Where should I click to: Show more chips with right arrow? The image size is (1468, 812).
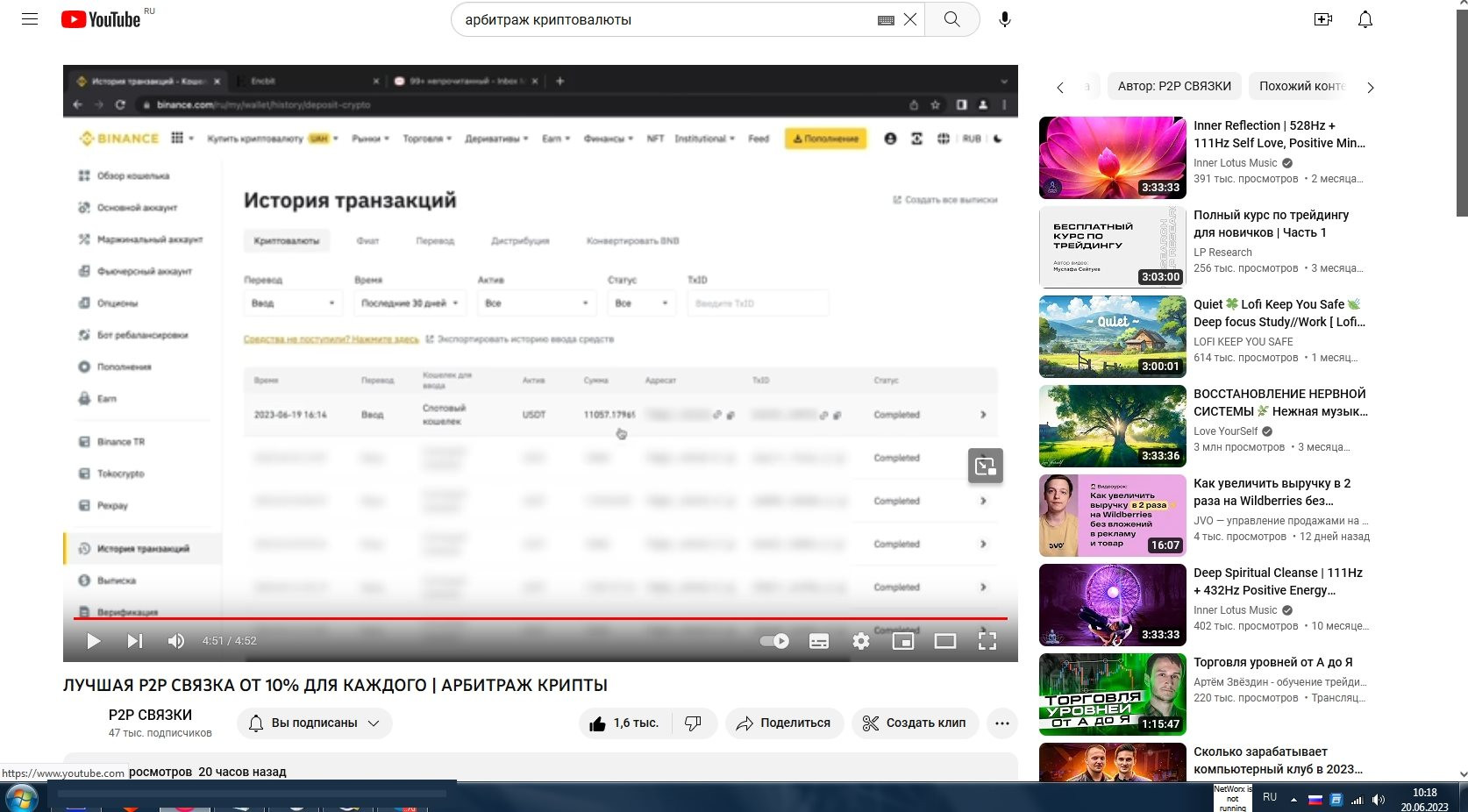(x=1371, y=87)
